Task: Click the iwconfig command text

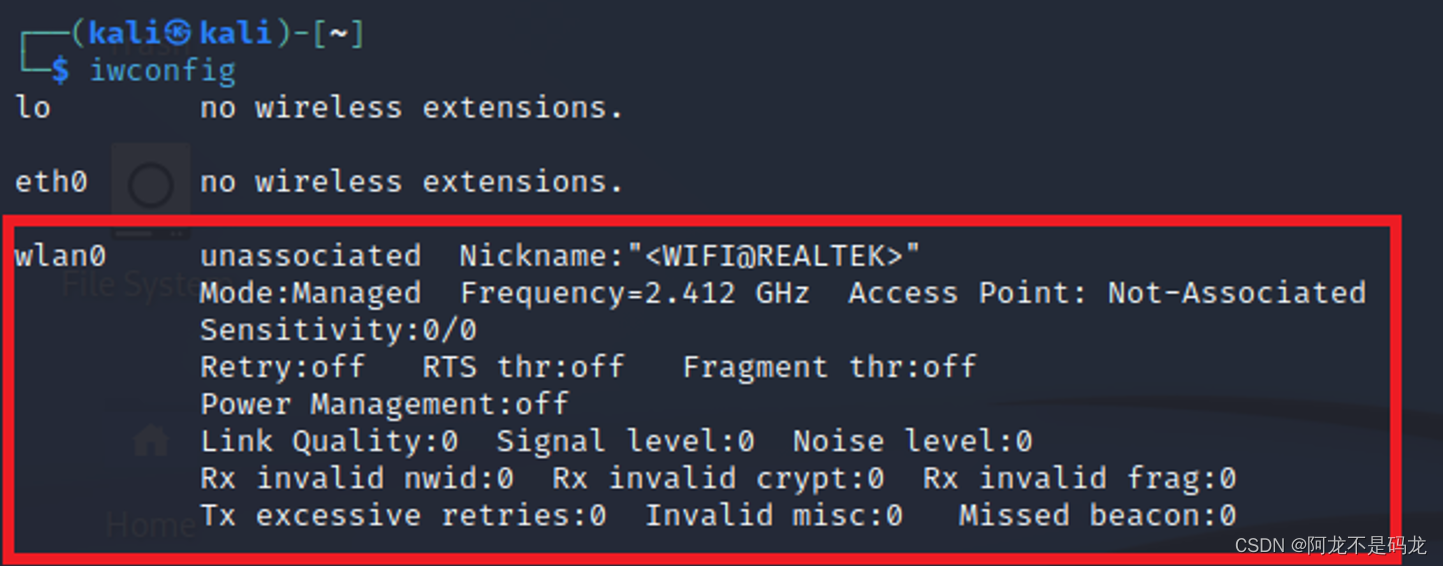Action: [163, 70]
